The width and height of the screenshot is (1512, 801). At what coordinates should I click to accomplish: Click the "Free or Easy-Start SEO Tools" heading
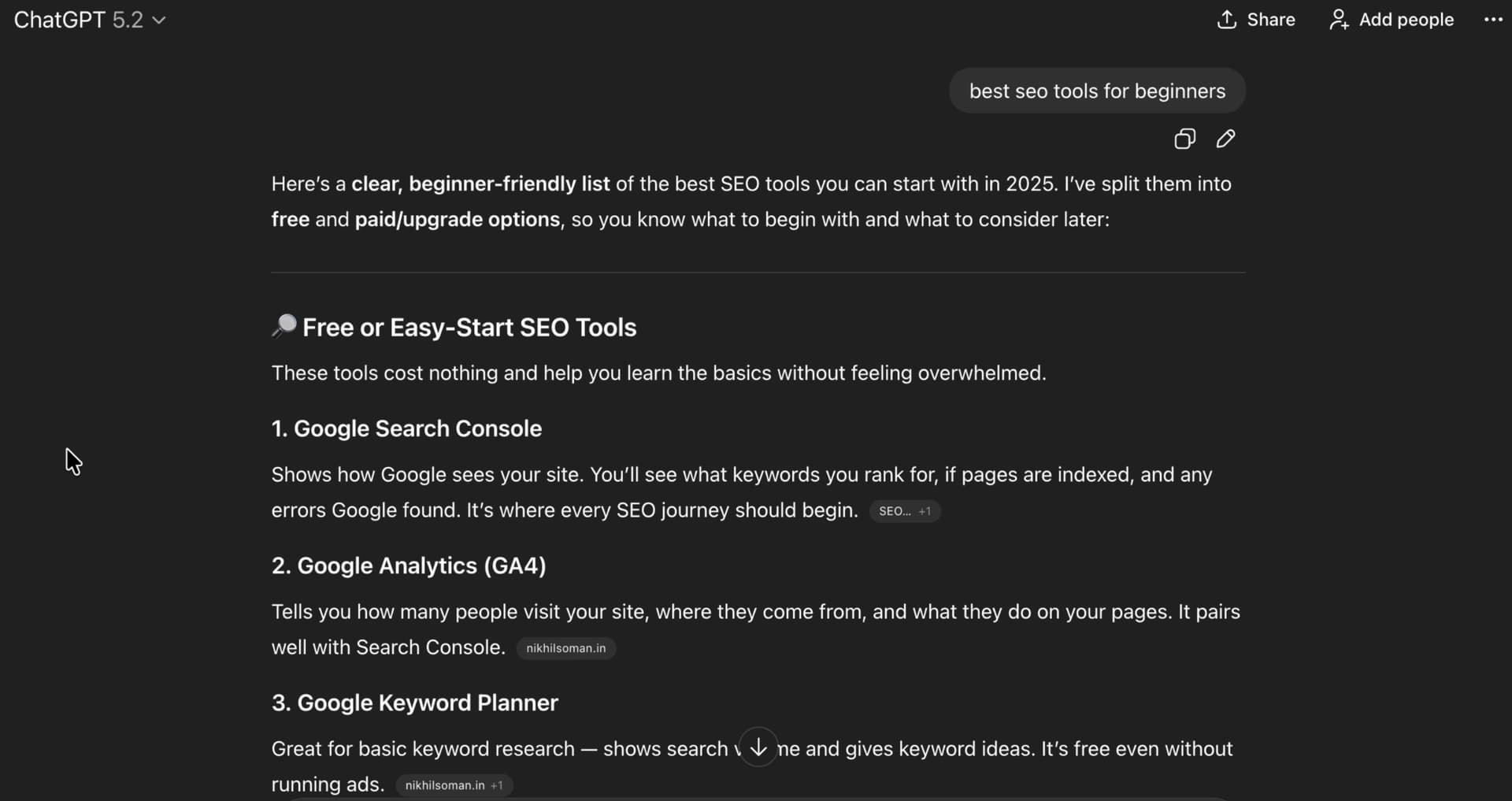coord(469,328)
